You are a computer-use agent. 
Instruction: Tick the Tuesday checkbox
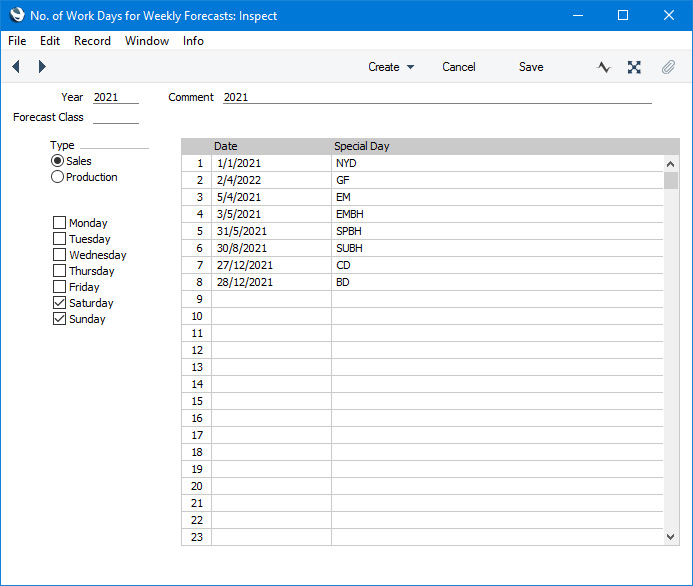click(x=59, y=239)
